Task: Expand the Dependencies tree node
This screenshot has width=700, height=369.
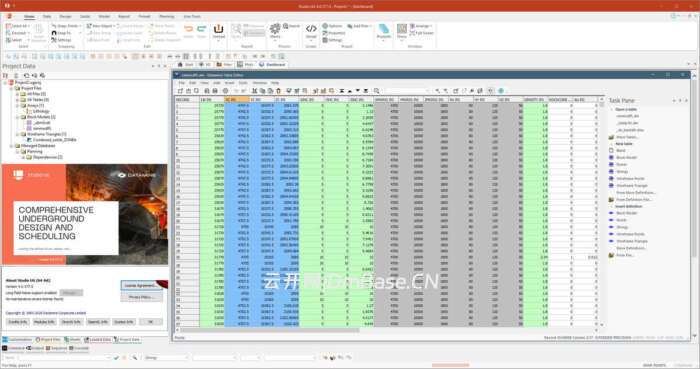Action: [x=23, y=158]
